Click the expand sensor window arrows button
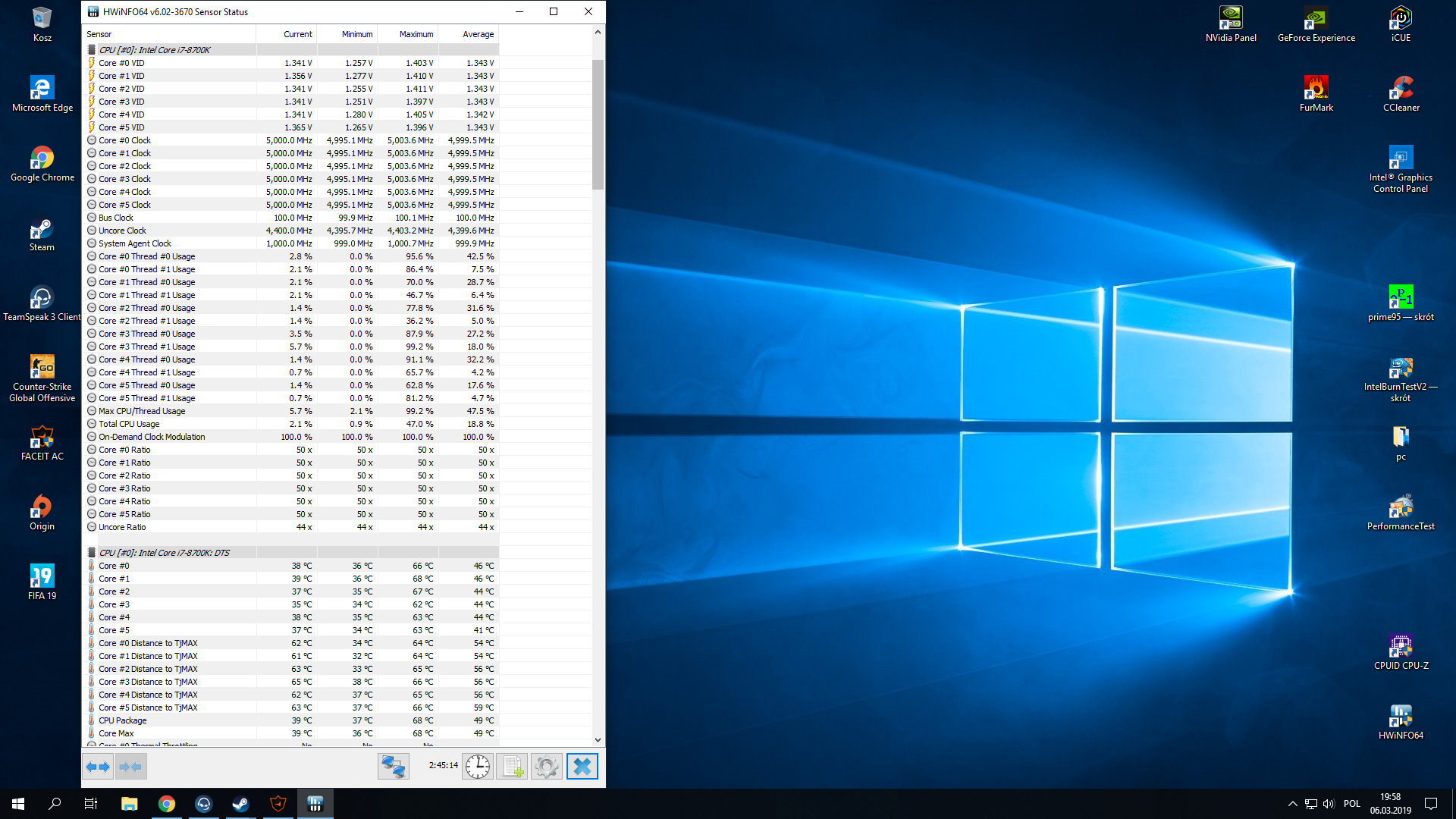The height and width of the screenshot is (819, 1456). (x=98, y=767)
